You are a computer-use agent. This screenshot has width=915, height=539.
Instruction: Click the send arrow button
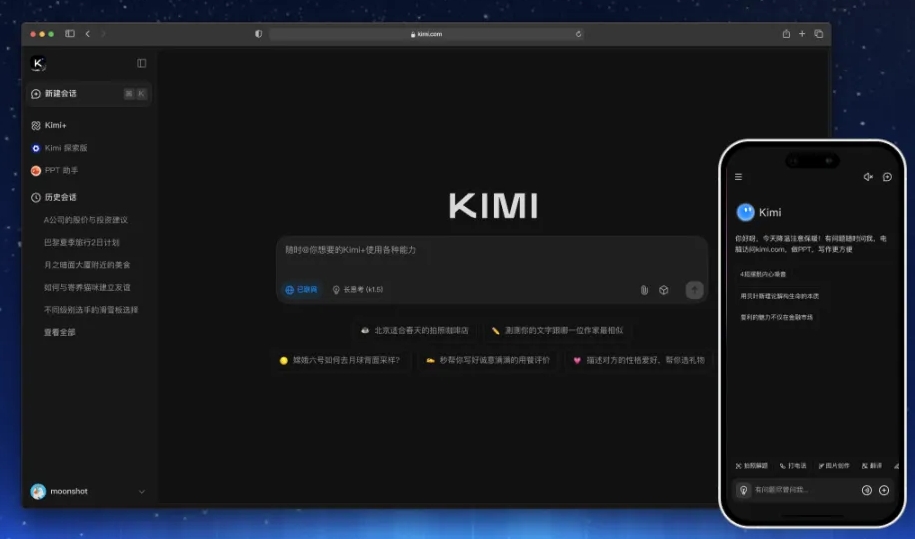[x=694, y=290]
